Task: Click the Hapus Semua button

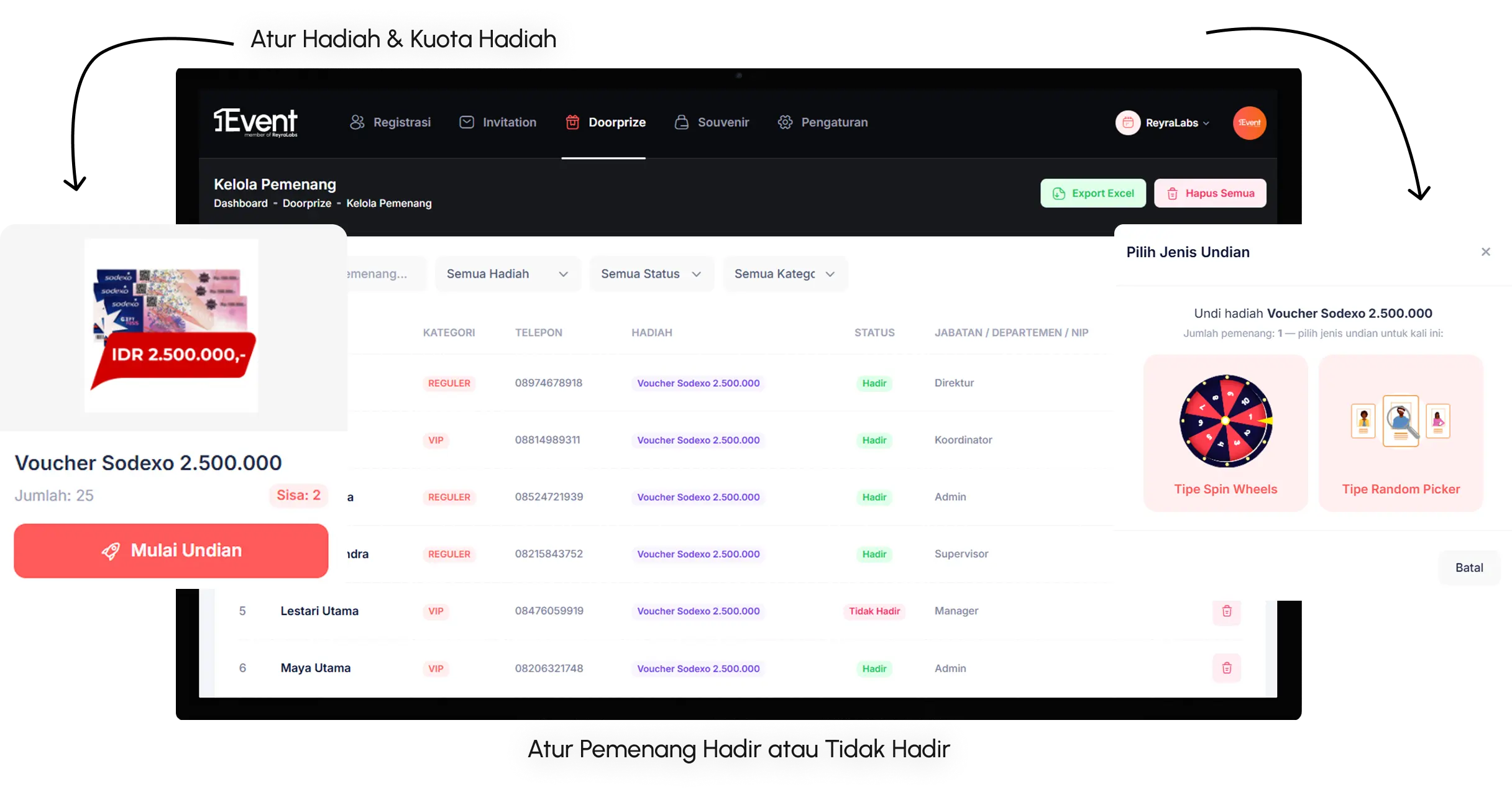Action: point(1210,193)
